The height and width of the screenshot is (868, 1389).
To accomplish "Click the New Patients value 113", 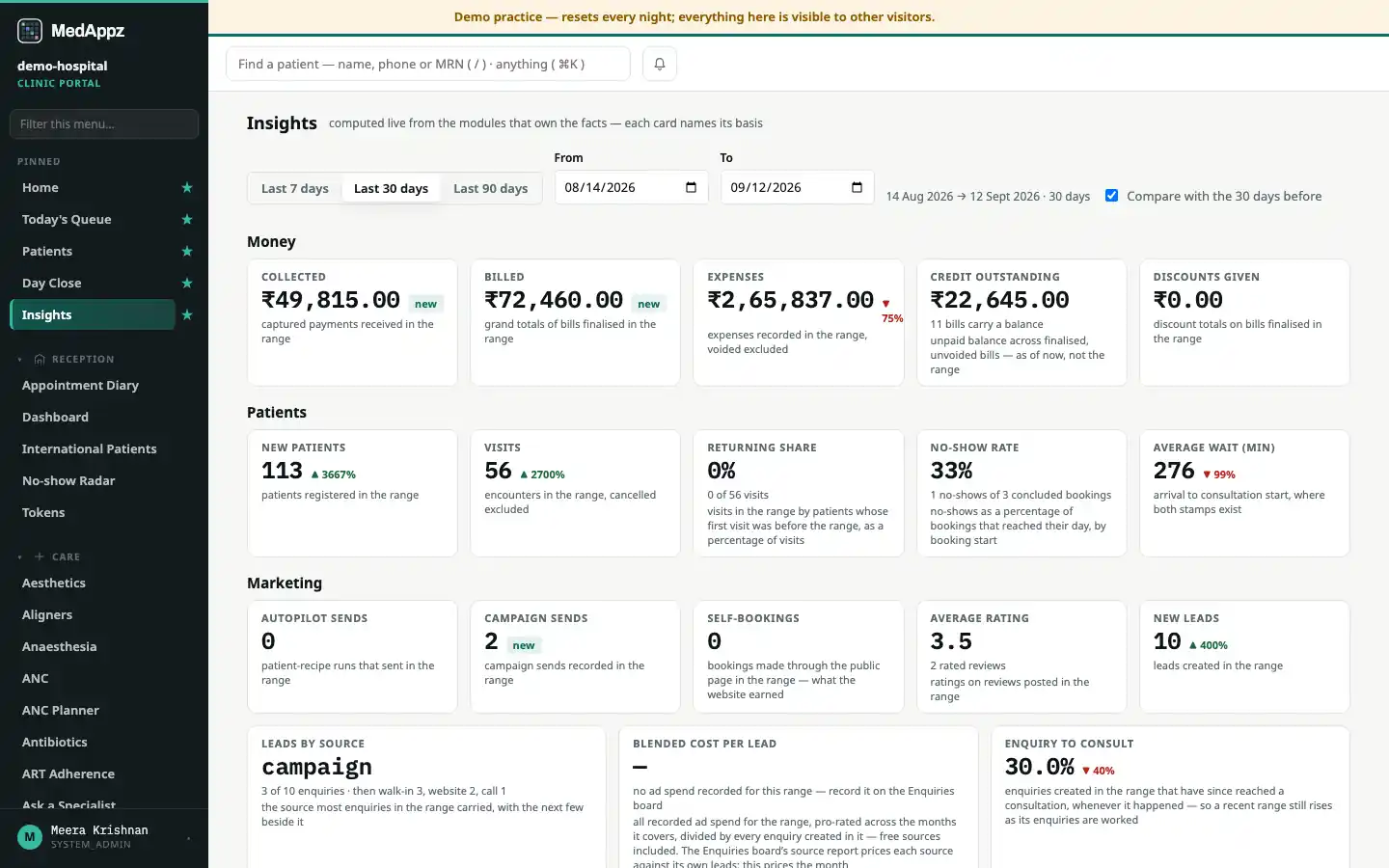I will (x=282, y=471).
